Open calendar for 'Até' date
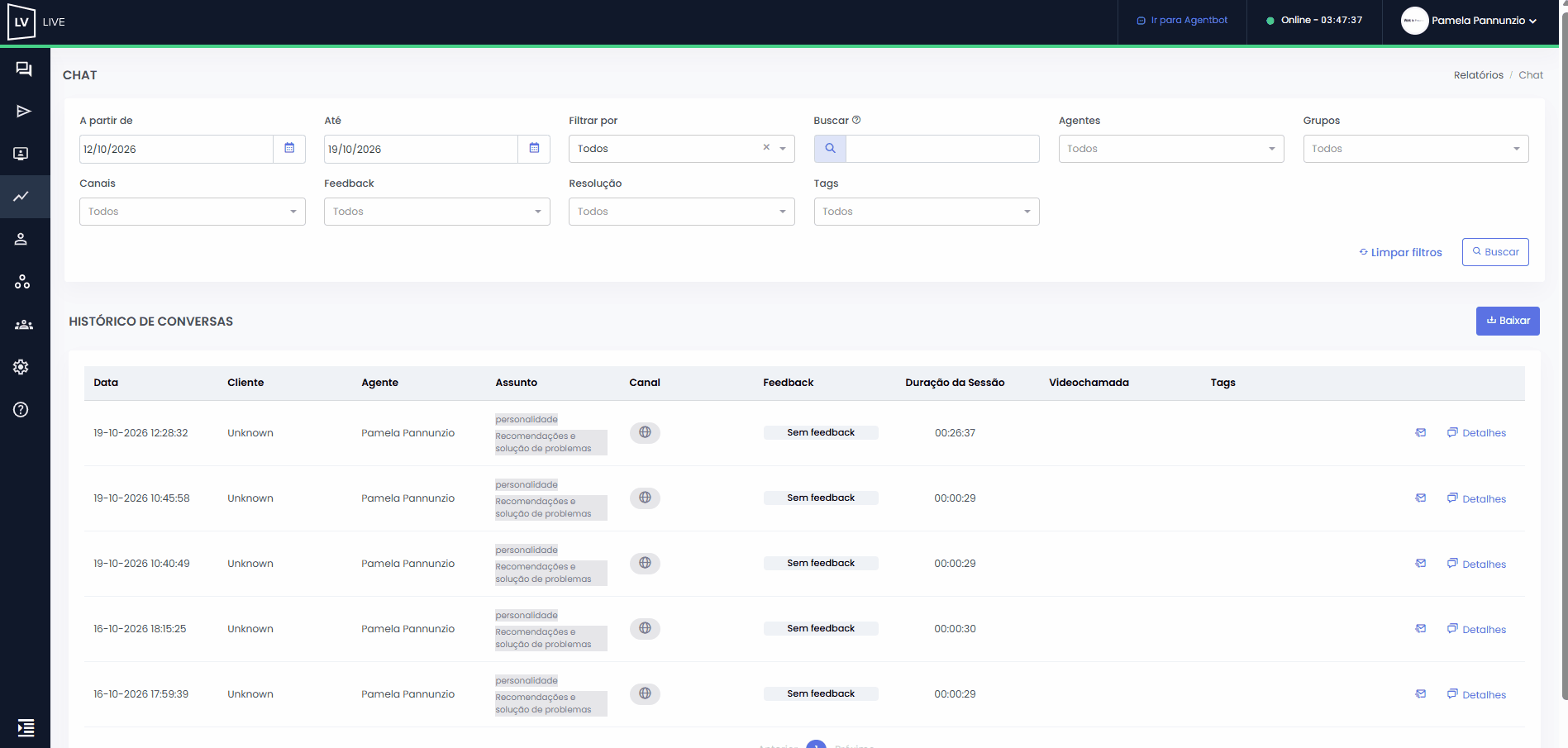 [534, 149]
